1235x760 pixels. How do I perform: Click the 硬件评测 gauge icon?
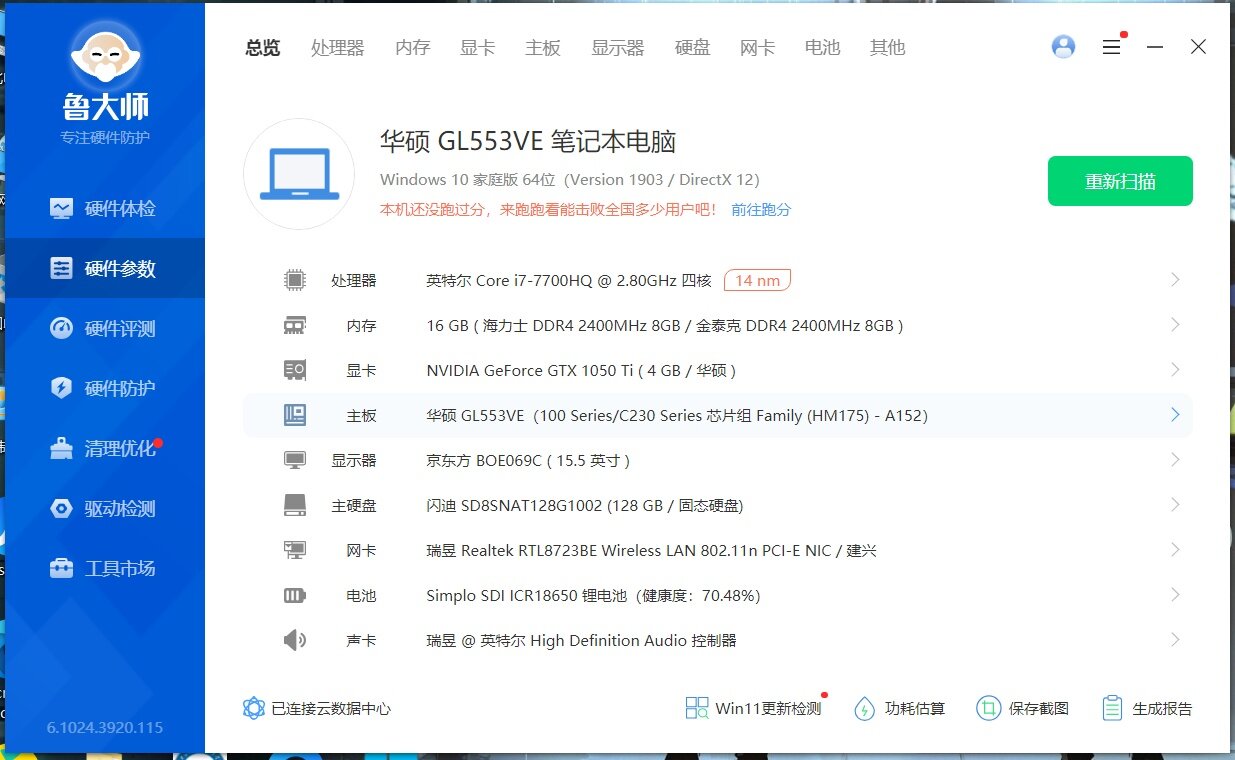[x=61, y=328]
